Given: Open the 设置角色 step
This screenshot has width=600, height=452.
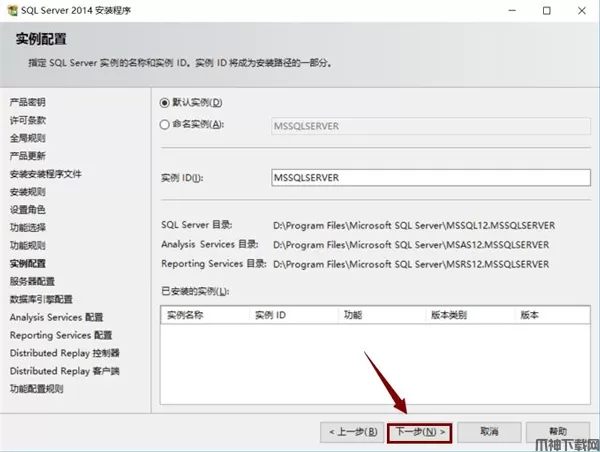Looking at the screenshot, I should (28, 210).
